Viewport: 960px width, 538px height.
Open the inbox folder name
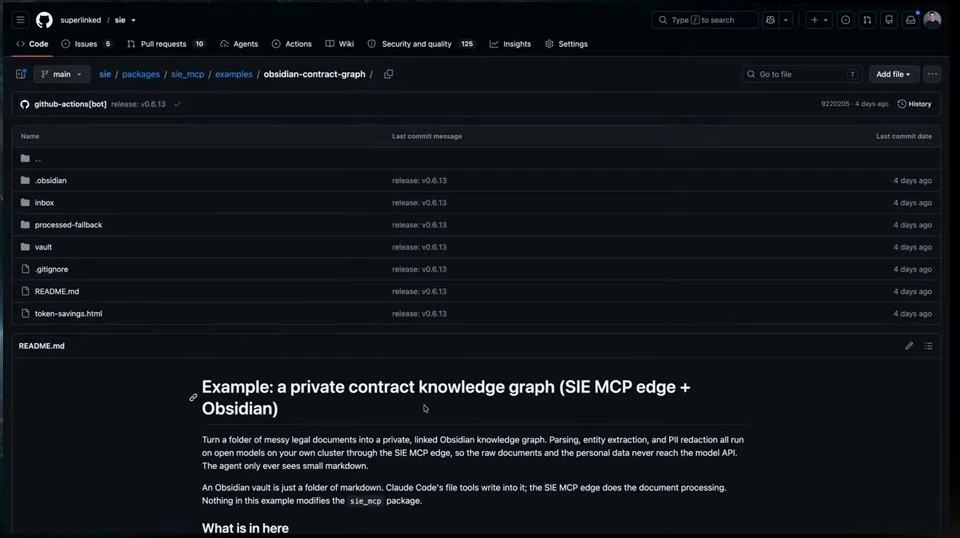44,203
